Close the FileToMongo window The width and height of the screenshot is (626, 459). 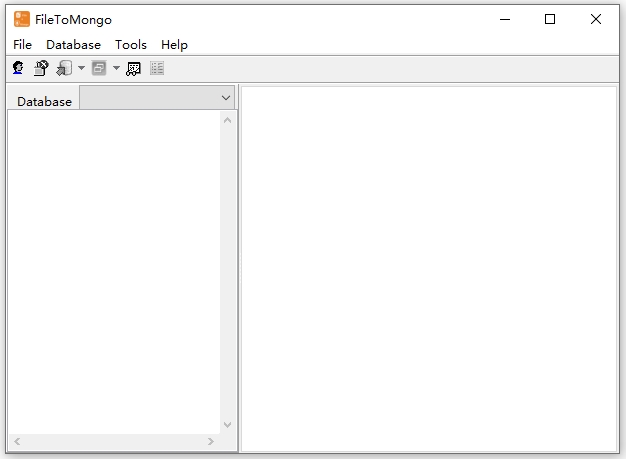coord(596,19)
